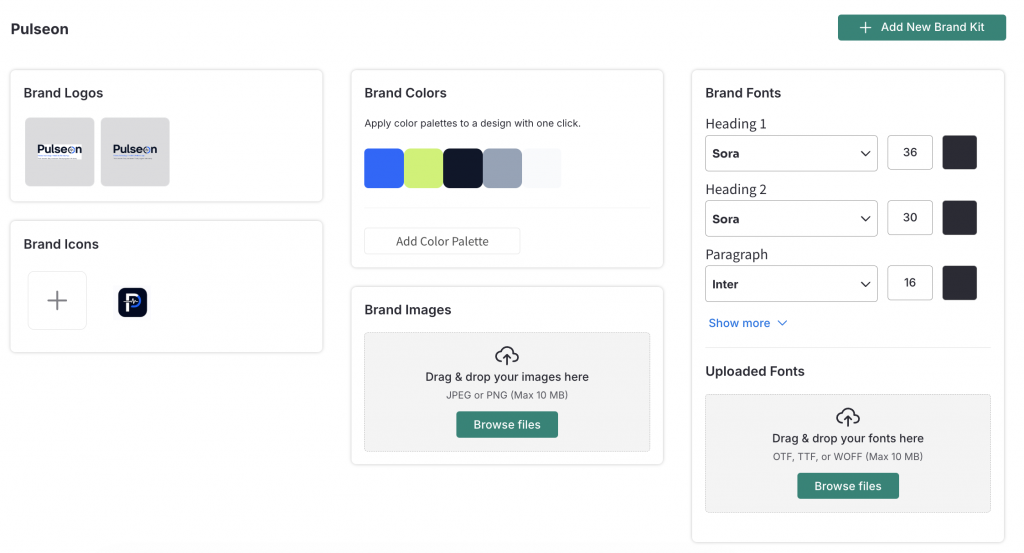1024x553 pixels.
Task: Click the Uploaded Fonts cloud upload icon
Action: coord(848,417)
